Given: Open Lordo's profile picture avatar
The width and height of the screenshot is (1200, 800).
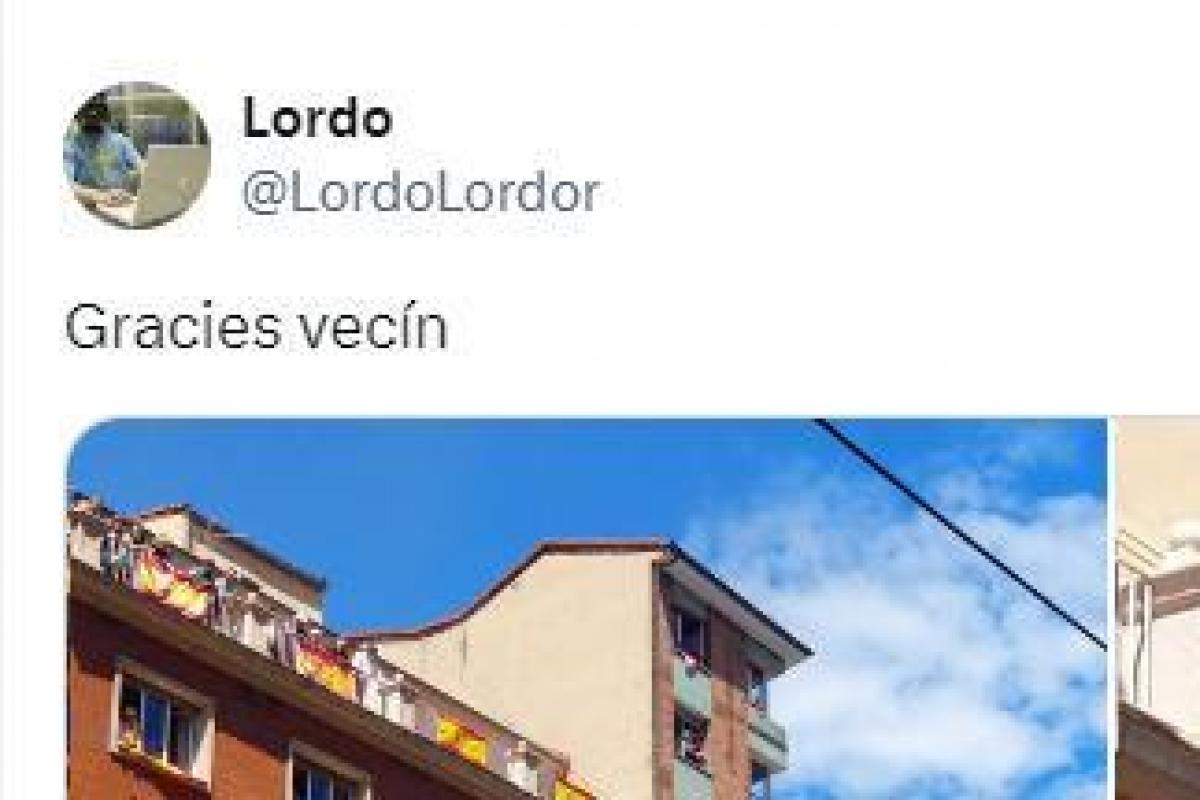Looking at the screenshot, I should tap(136, 155).
